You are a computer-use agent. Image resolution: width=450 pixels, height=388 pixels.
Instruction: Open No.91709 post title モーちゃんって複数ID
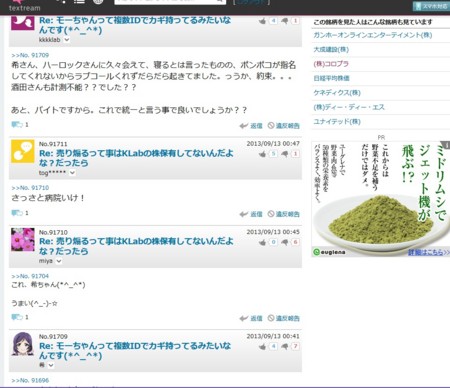coord(135,351)
